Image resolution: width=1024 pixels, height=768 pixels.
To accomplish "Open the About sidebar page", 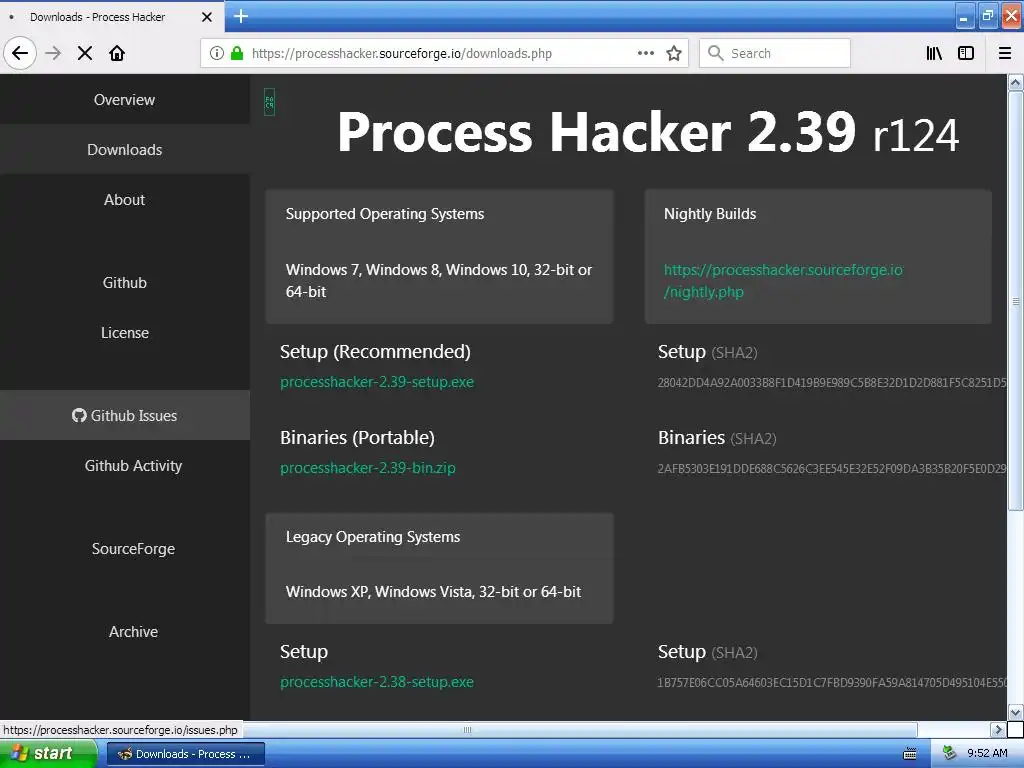I will pos(124,200).
